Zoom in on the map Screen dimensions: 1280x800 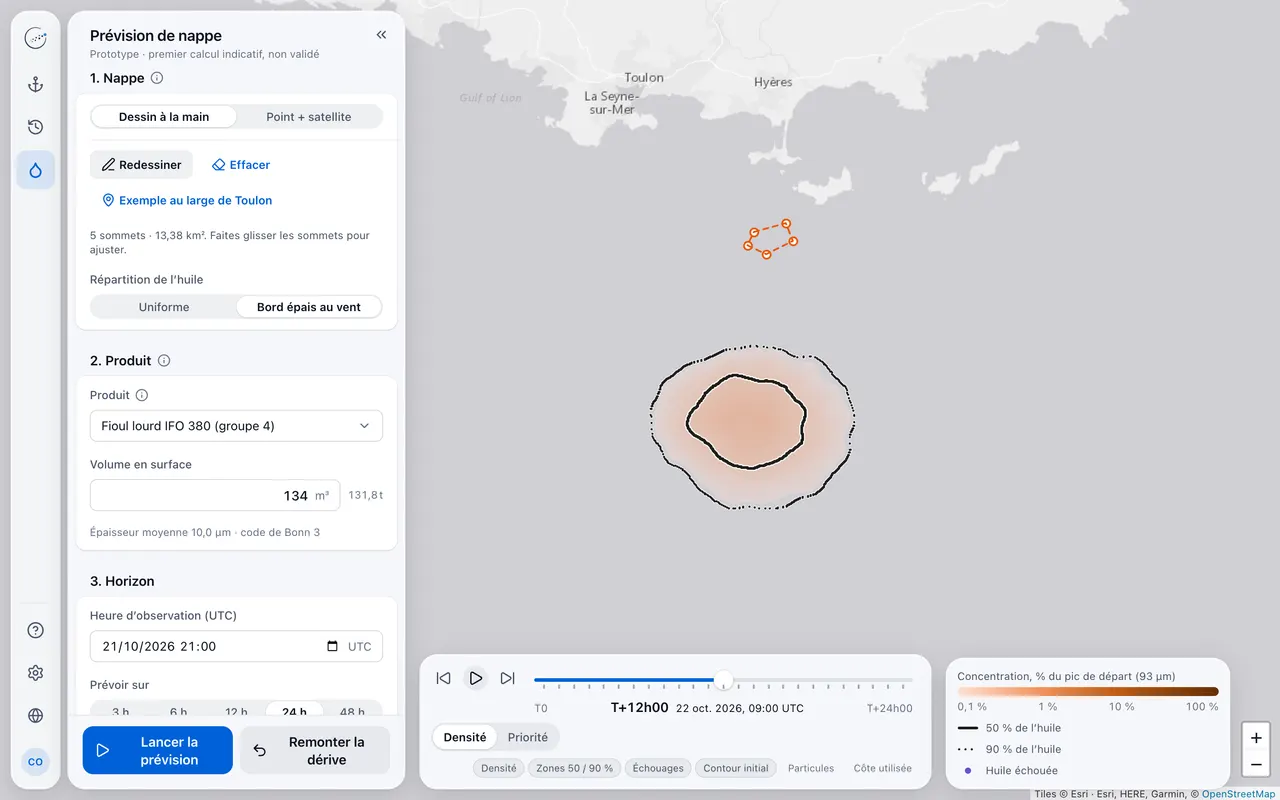coord(1256,738)
